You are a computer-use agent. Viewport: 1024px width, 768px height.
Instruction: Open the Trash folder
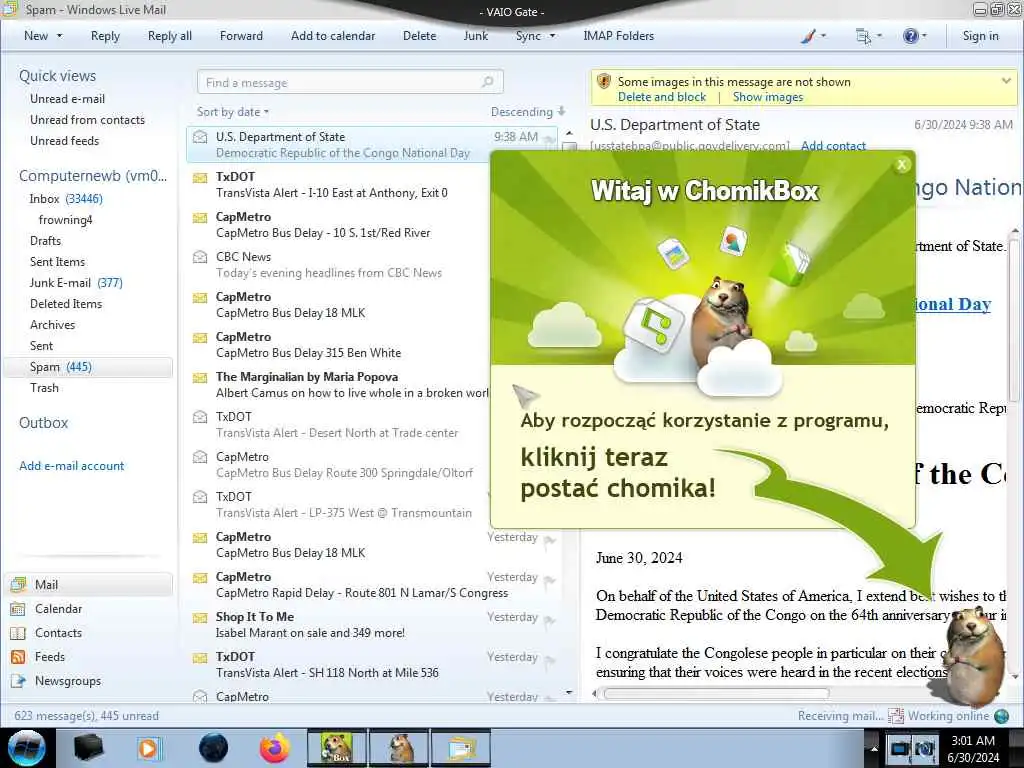coord(44,387)
